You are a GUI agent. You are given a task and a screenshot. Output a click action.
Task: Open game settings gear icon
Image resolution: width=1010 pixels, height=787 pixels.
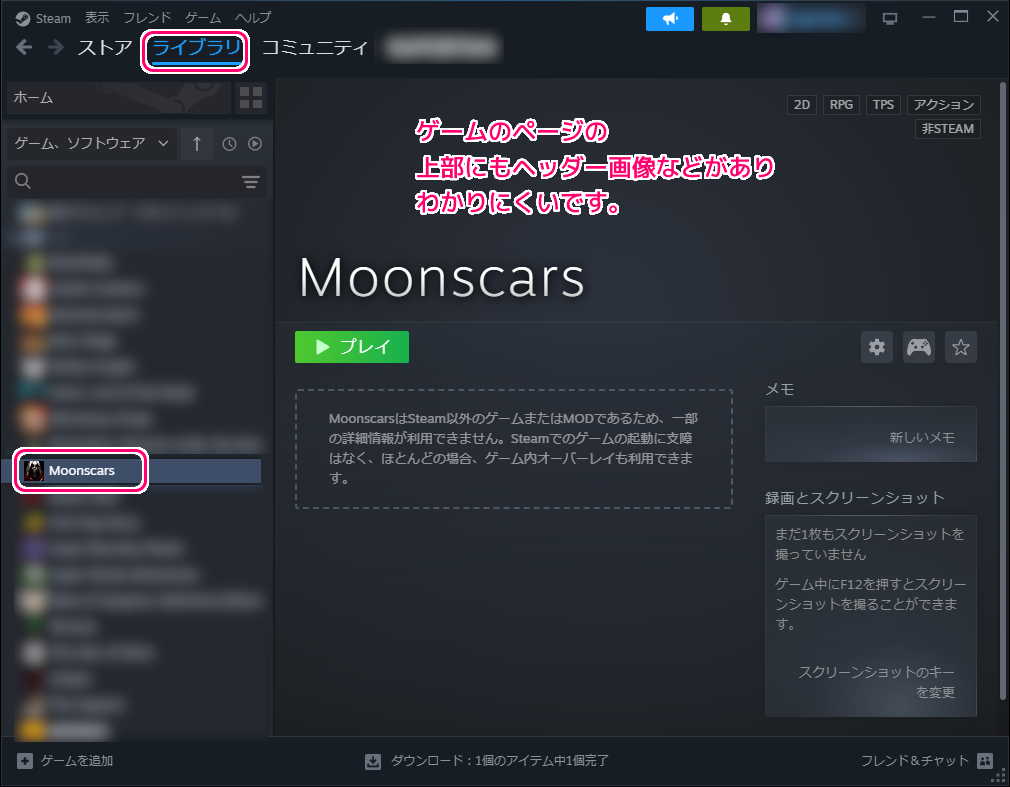[877, 347]
